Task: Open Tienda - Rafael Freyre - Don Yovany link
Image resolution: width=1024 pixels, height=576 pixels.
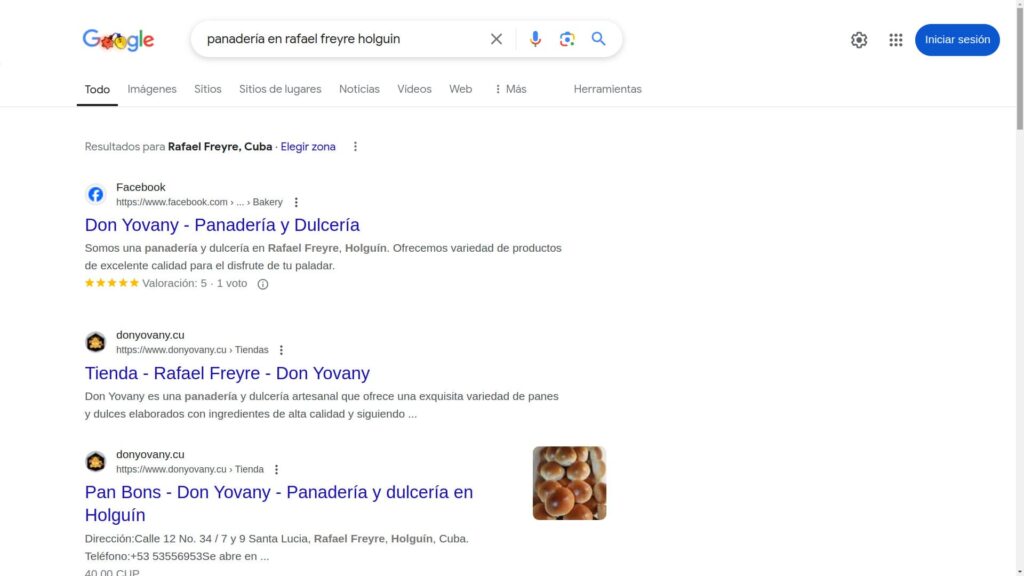Action: click(x=227, y=373)
